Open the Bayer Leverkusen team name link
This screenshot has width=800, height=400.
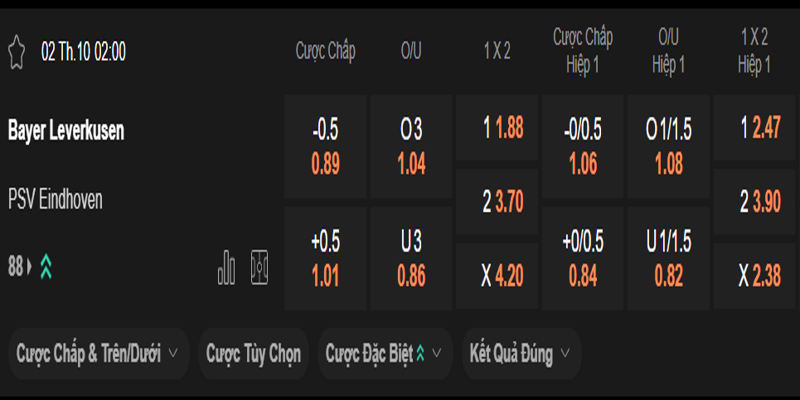66,130
